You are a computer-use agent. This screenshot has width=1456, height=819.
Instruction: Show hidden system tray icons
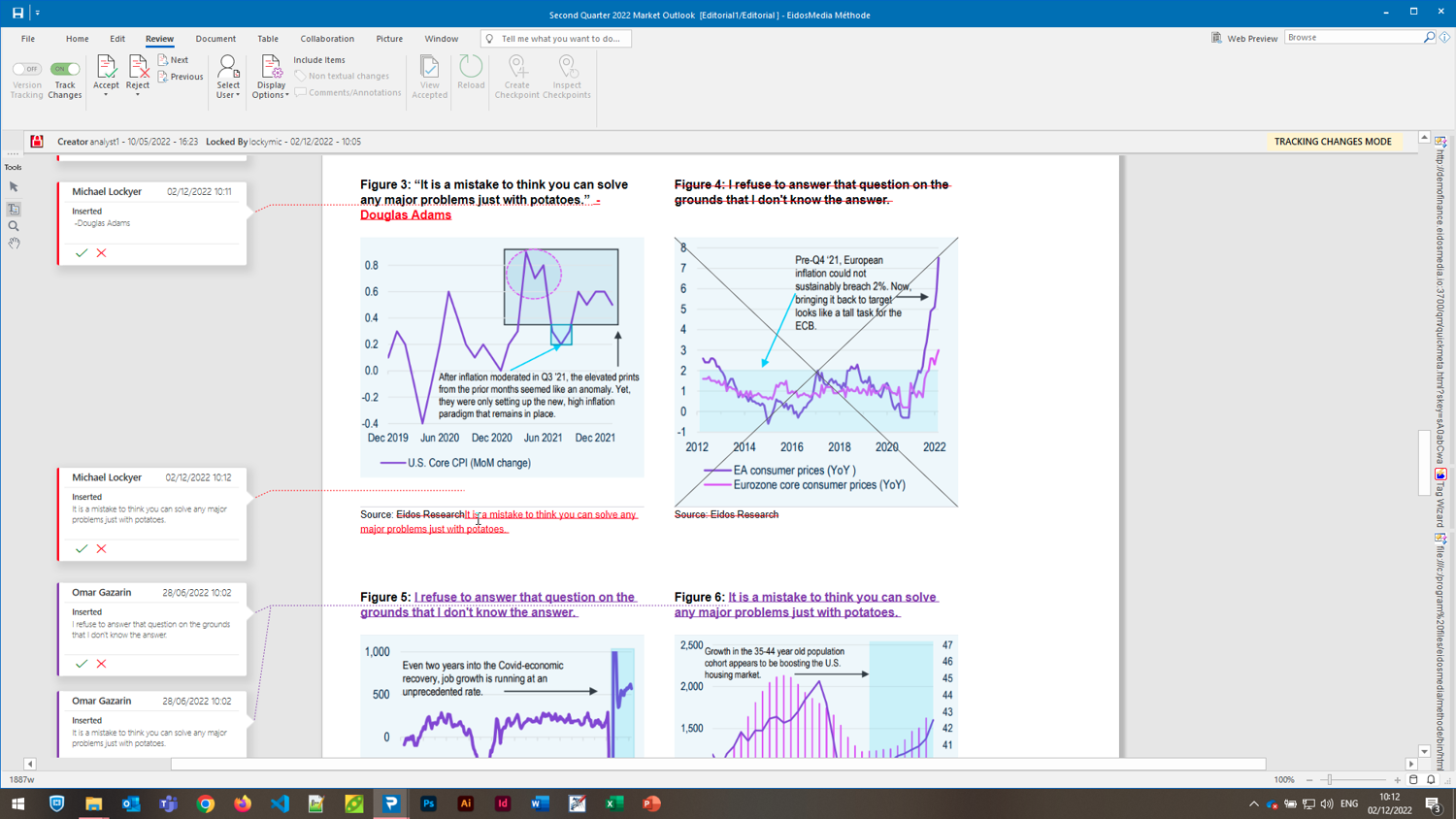click(1253, 803)
